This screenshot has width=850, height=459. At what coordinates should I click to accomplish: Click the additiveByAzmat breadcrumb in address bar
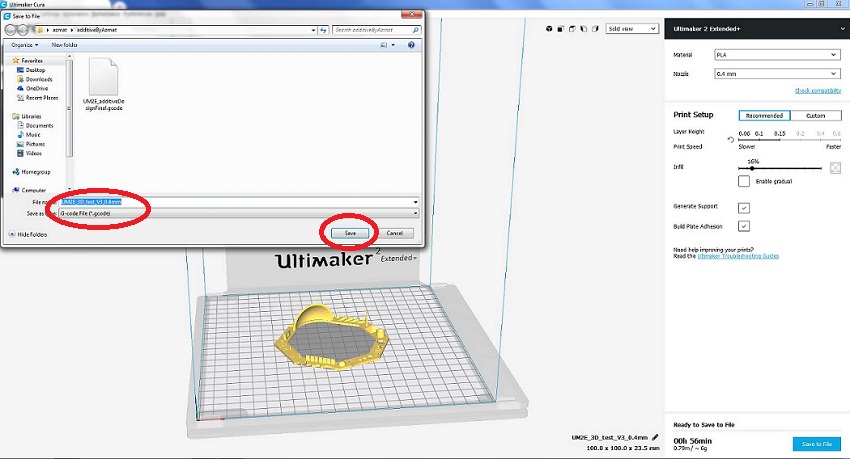click(x=96, y=30)
